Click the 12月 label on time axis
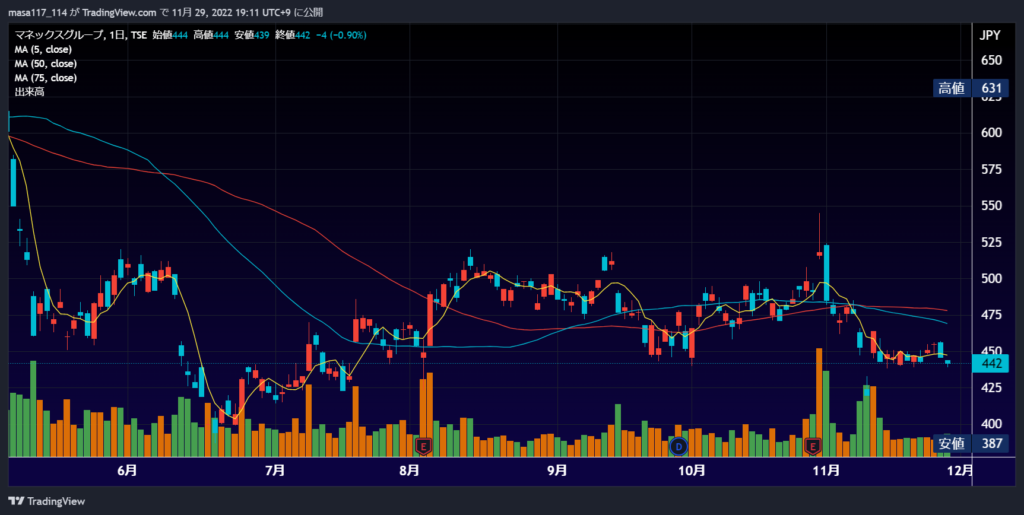Image resolution: width=1024 pixels, height=515 pixels. (x=959, y=470)
